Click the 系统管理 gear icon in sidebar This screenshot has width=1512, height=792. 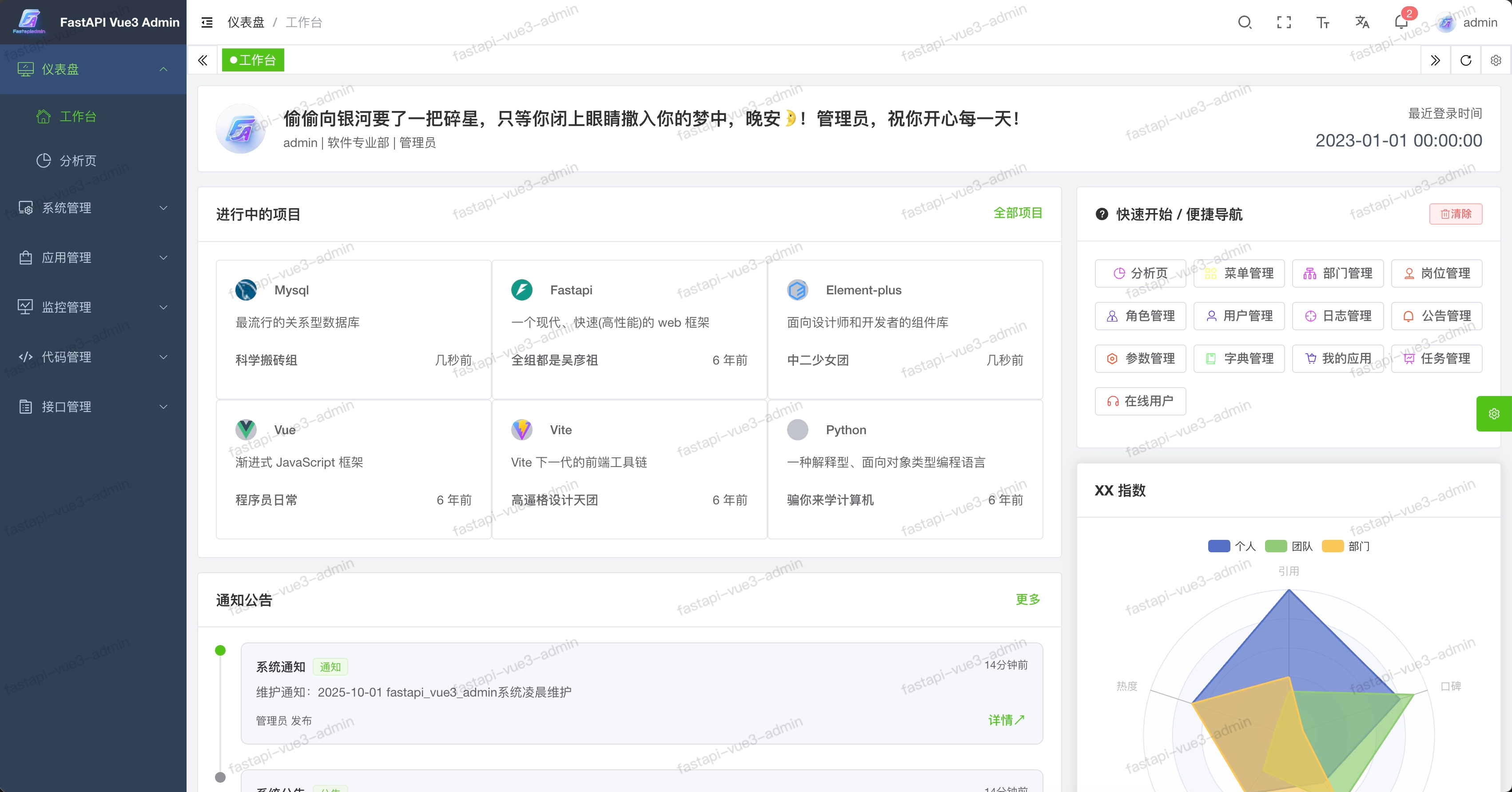(25, 208)
